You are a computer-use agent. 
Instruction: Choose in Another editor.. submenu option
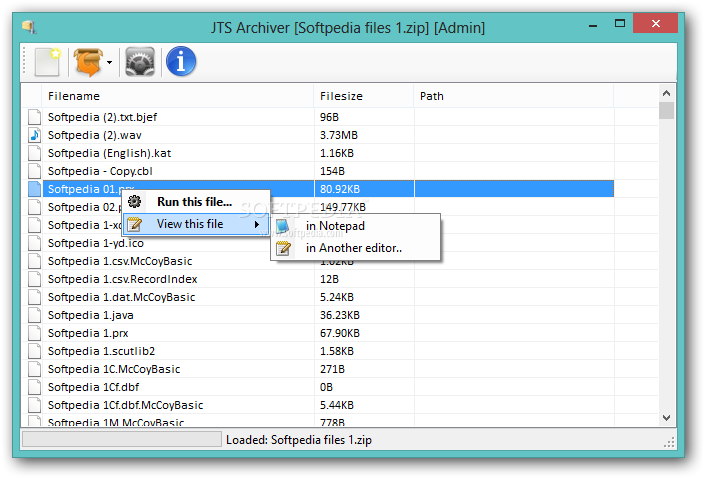pos(354,248)
